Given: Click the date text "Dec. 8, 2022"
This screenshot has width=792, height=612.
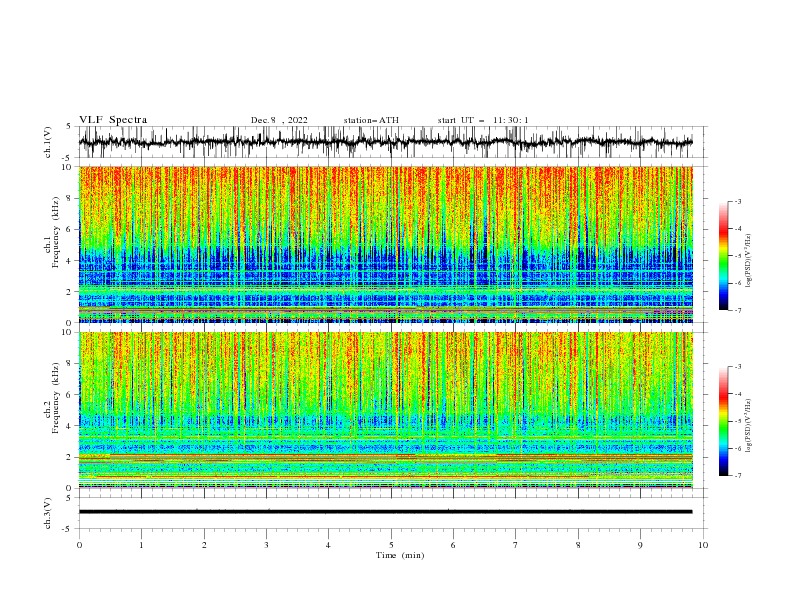Looking at the screenshot, I should click(279, 120).
